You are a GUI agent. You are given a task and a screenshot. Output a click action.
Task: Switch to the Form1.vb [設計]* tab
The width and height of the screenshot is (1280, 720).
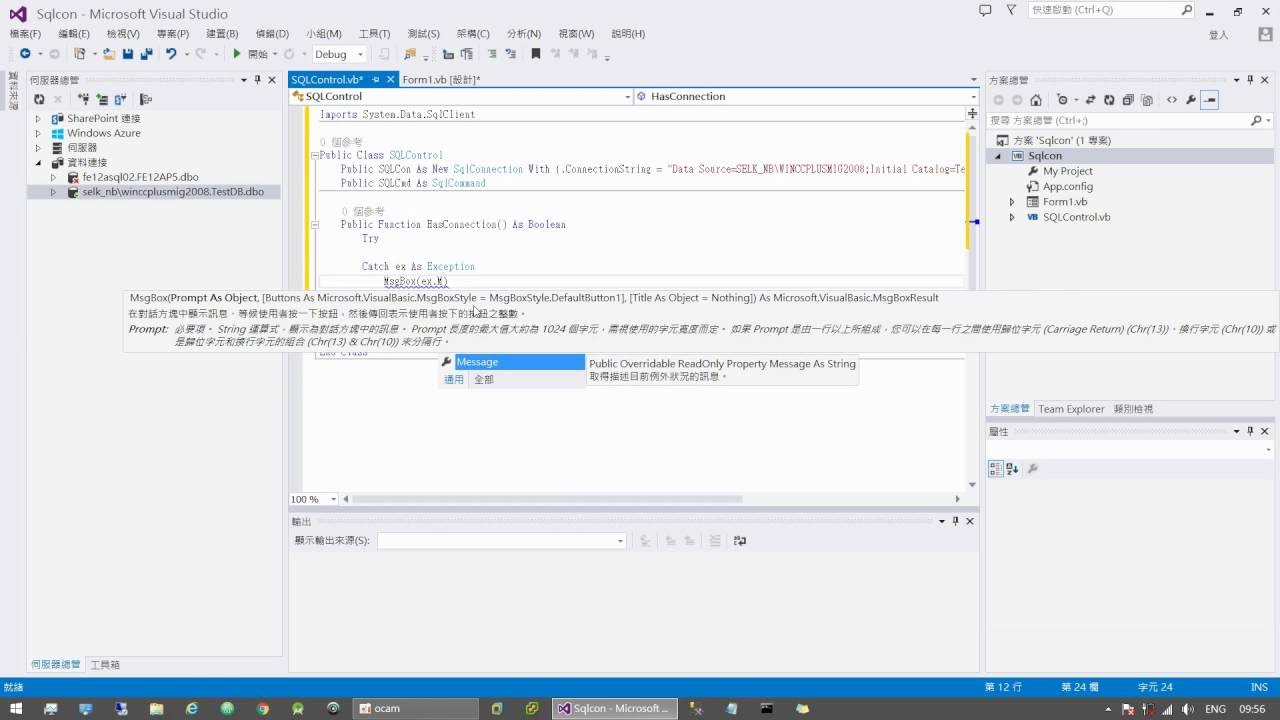click(x=441, y=80)
